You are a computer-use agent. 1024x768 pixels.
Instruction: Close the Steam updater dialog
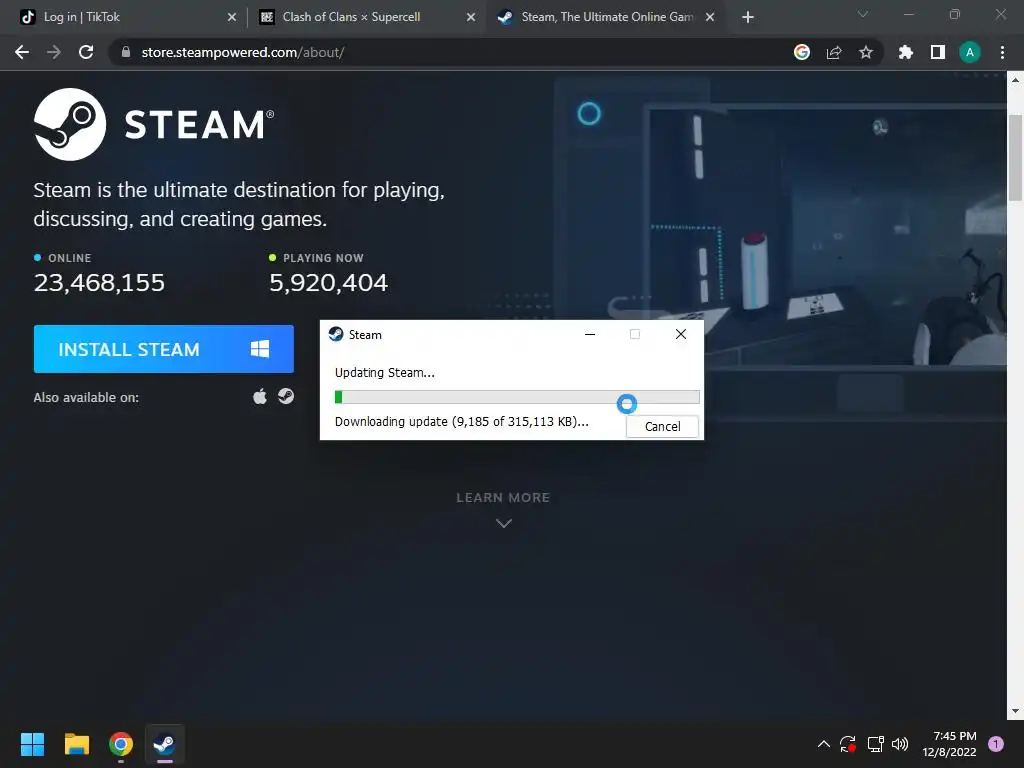(x=680, y=334)
